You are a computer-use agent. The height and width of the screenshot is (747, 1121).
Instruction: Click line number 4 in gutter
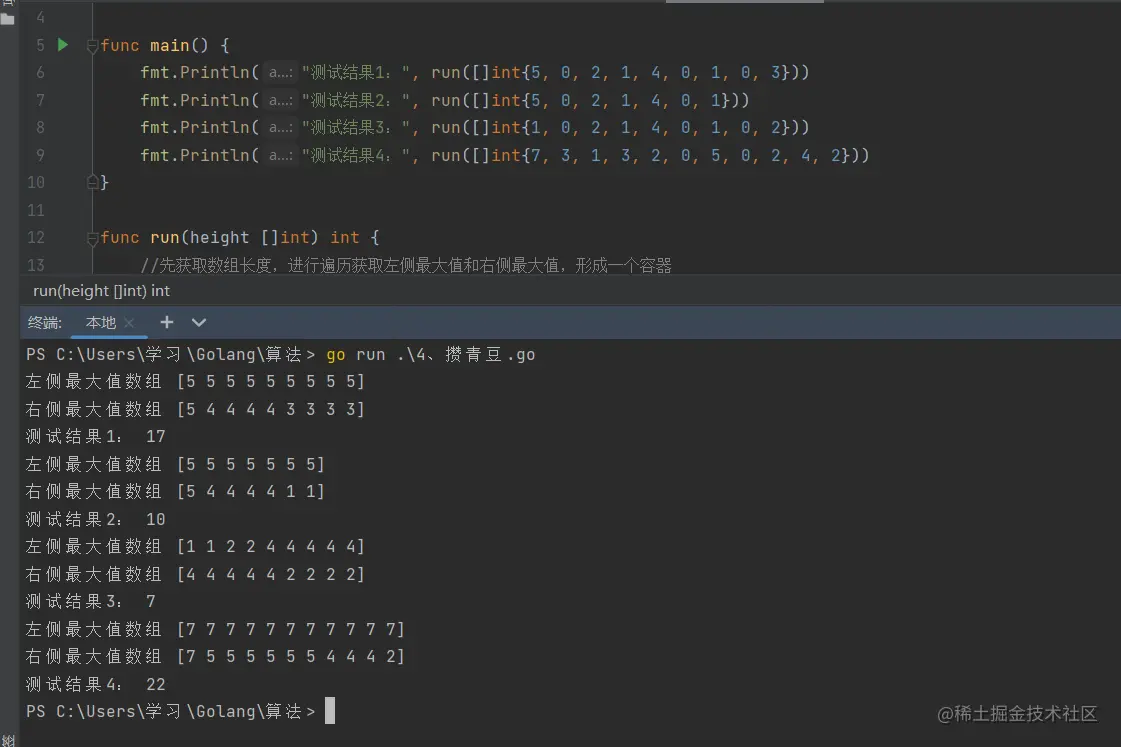point(40,17)
